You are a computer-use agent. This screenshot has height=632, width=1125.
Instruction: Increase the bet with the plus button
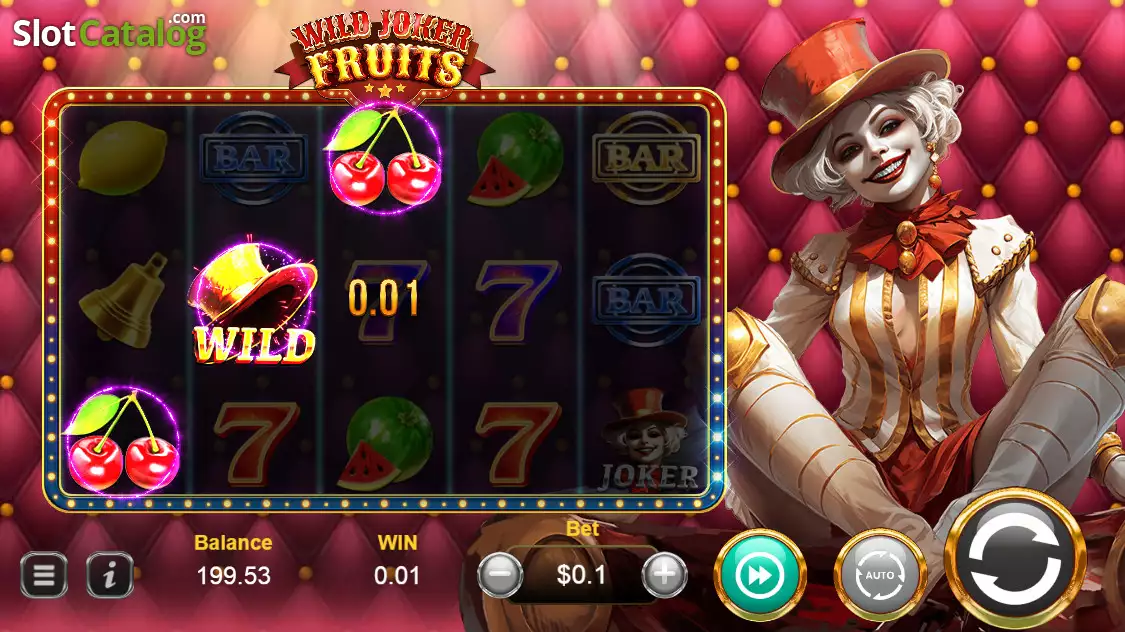click(x=664, y=574)
